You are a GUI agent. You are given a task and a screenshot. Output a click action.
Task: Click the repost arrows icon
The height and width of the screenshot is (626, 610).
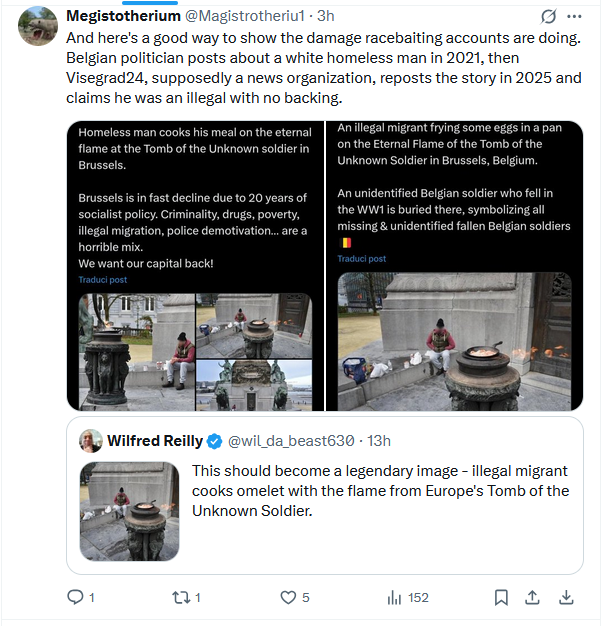coord(180,597)
